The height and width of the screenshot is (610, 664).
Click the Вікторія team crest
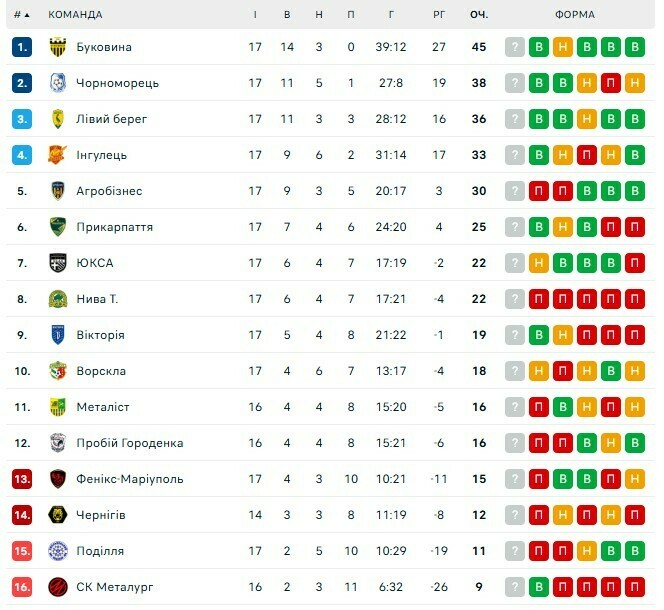point(57,335)
